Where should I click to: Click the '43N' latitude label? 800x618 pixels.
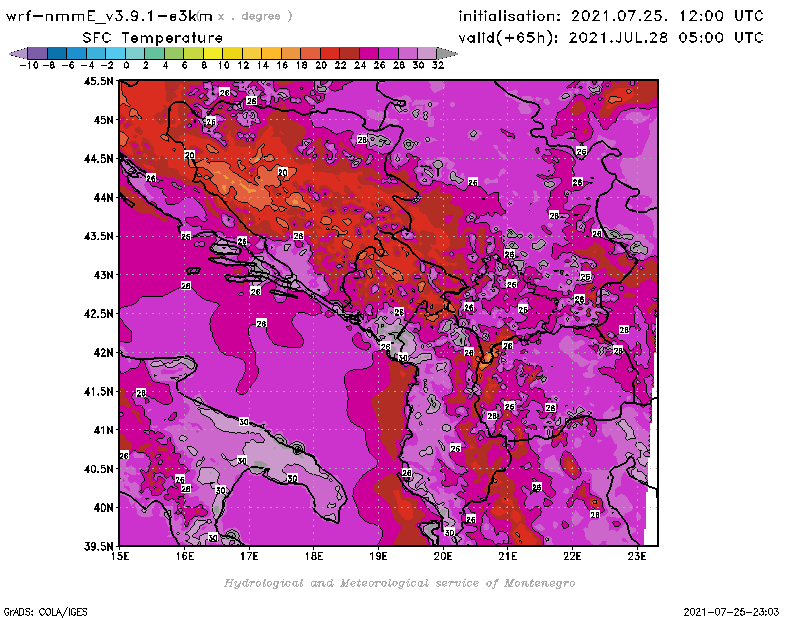point(104,275)
